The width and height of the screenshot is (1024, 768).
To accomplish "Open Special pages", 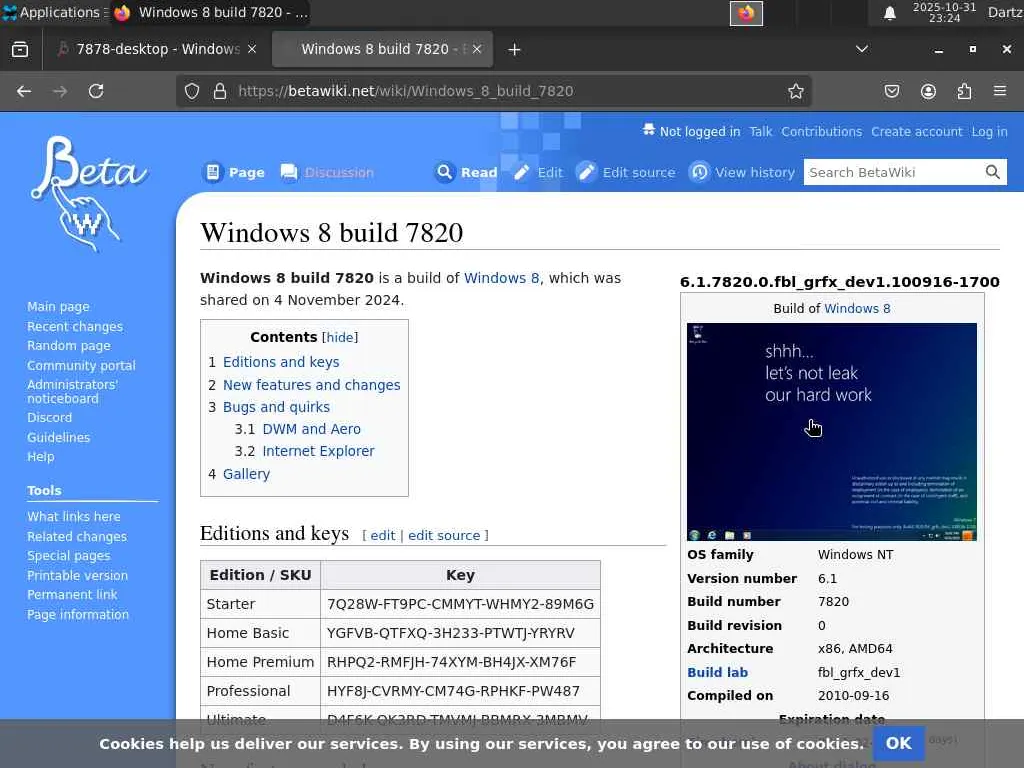I will coord(69,556).
